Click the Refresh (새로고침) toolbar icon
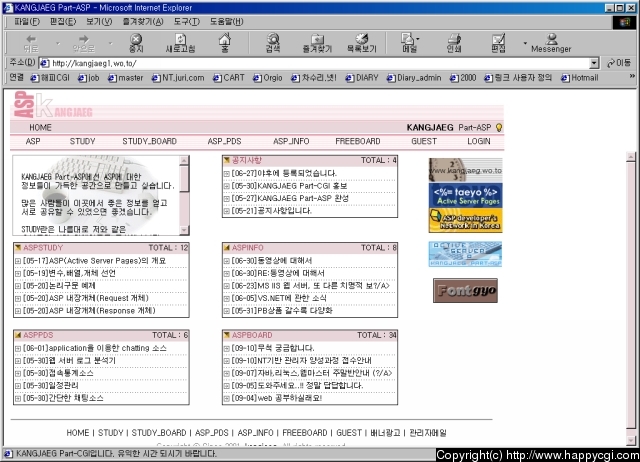Image resolution: width=640 pixels, height=462 pixels. point(180,43)
